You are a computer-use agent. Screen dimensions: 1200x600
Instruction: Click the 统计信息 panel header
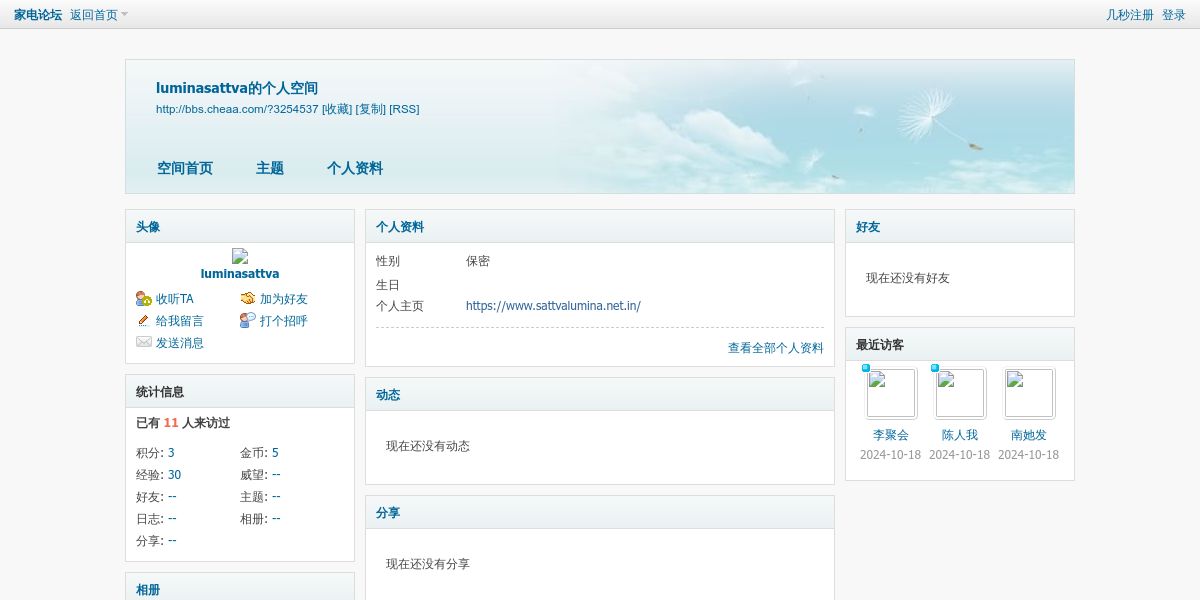(240, 392)
